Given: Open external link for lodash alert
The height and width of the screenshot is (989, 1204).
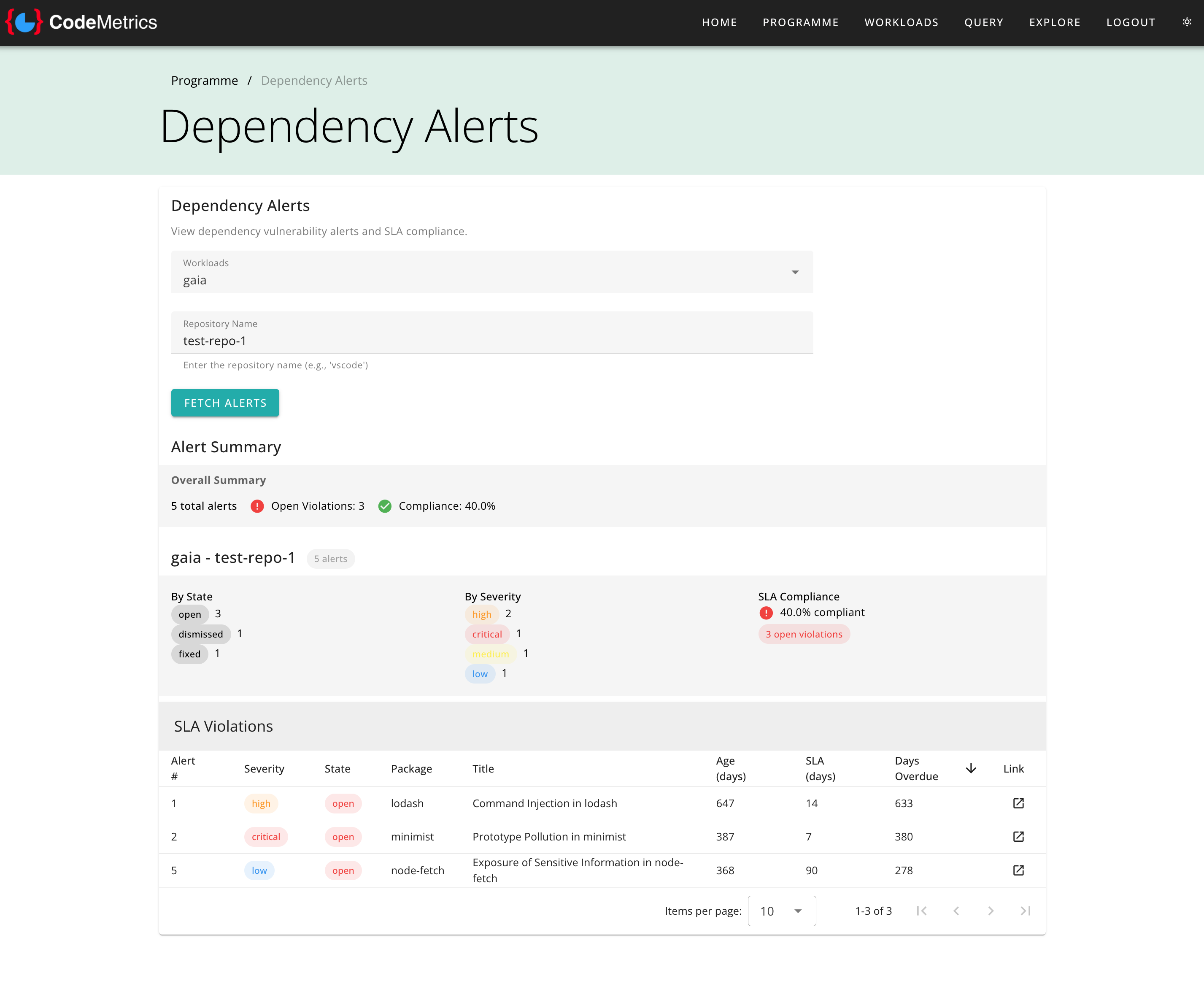Looking at the screenshot, I should coord(1018,803).
